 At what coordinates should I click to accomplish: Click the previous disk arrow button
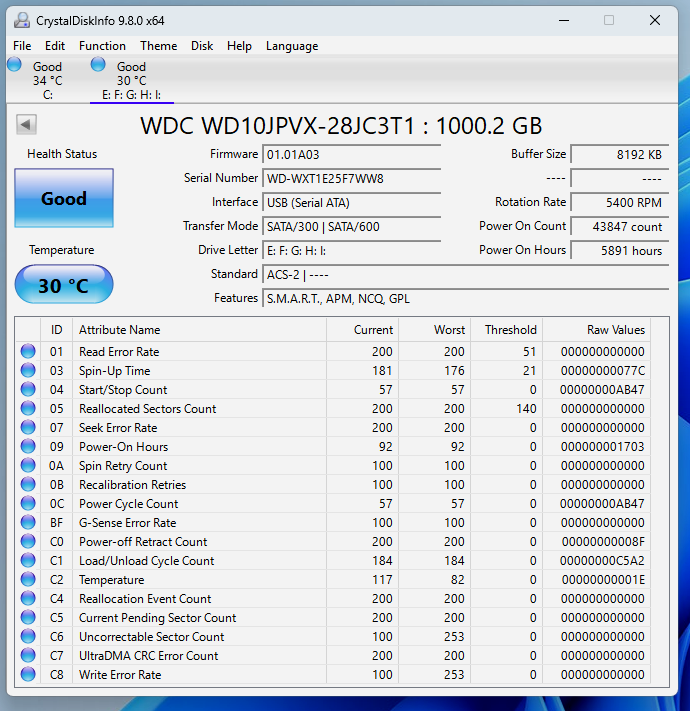[26, 124]
